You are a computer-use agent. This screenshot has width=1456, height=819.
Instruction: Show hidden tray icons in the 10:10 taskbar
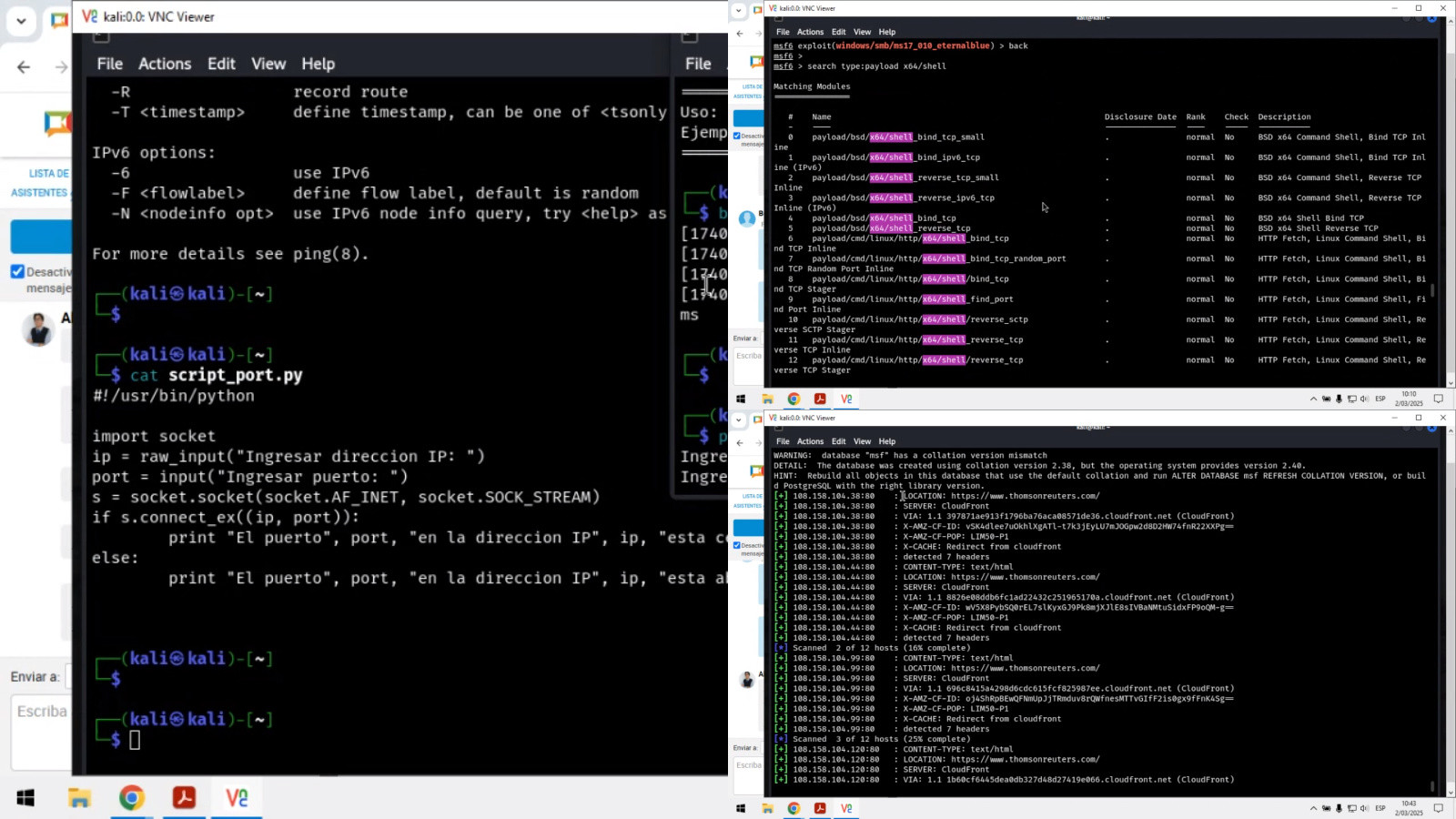point(1313,399)
